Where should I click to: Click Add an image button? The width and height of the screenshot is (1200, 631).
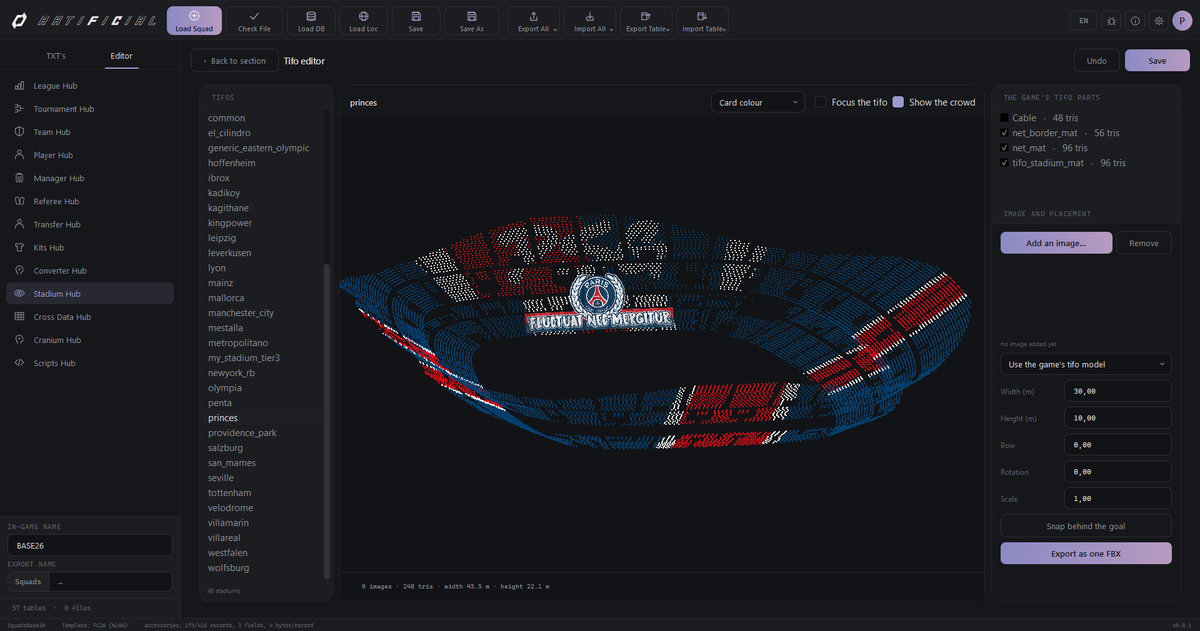1056,243
